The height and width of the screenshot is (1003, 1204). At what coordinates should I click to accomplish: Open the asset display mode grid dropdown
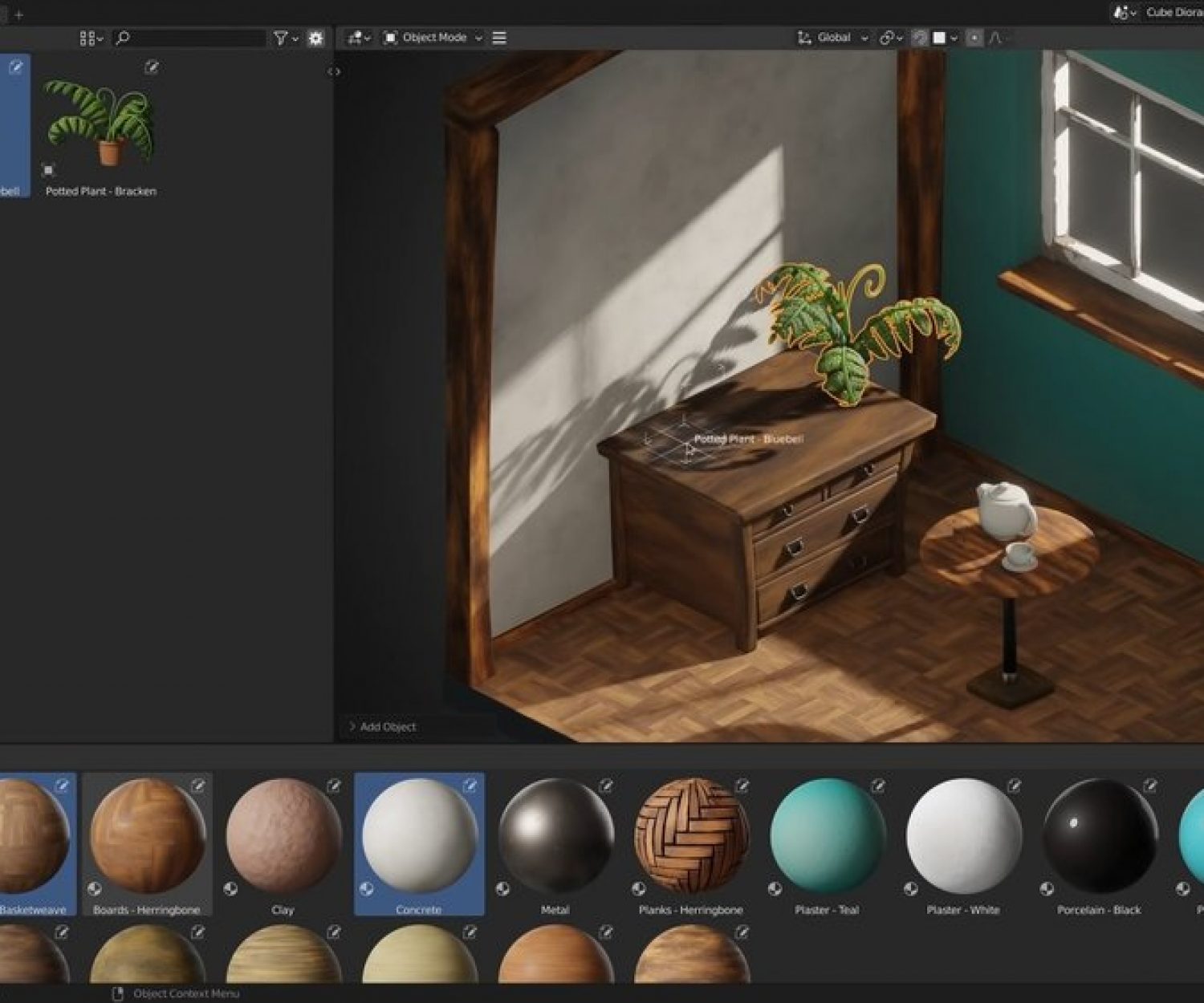(x=91, y=38)
